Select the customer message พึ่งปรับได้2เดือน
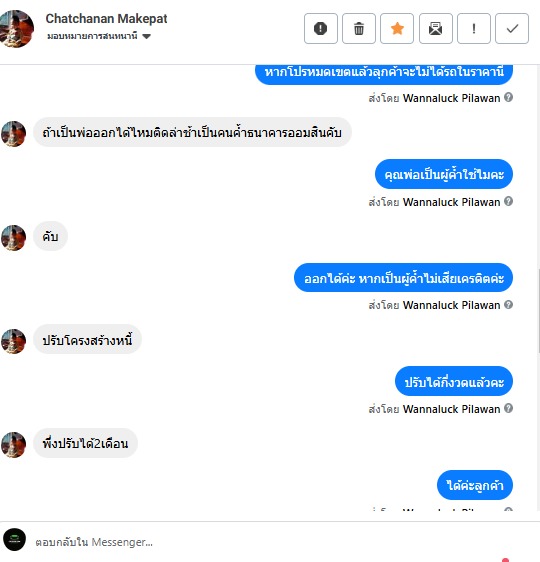The image size is (540, 562). pos(85,443)
